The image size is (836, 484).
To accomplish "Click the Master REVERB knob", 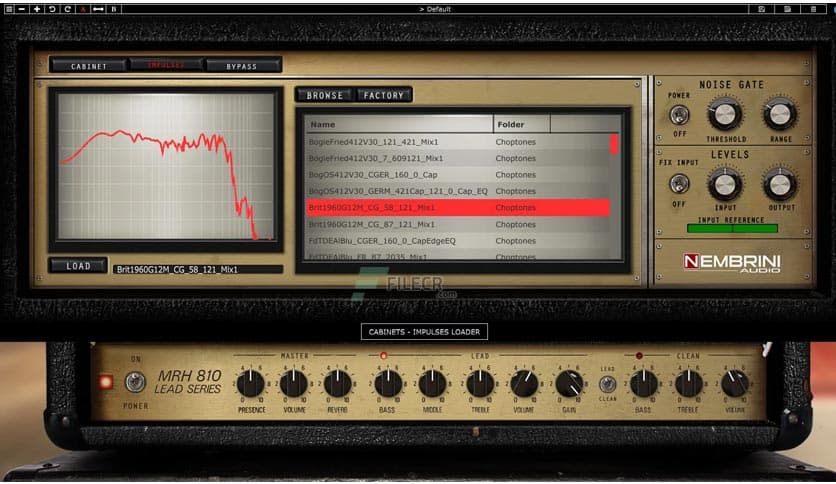I will coord(337,384).
